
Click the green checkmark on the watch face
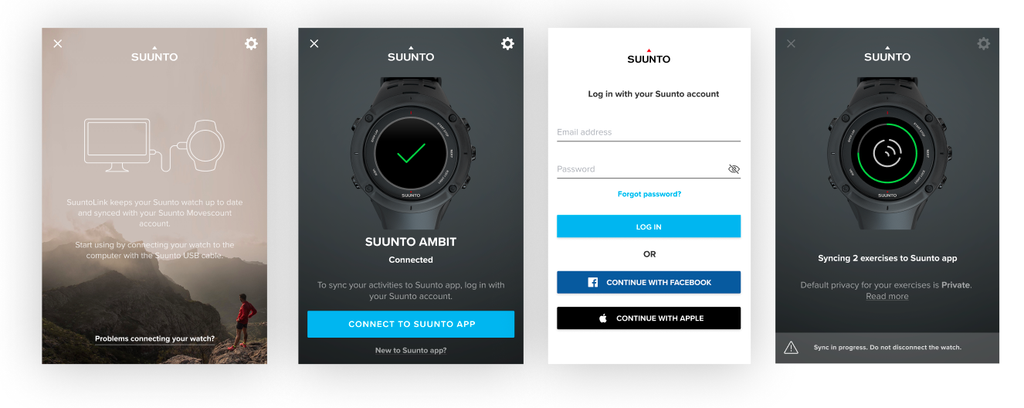coord(411,152)
